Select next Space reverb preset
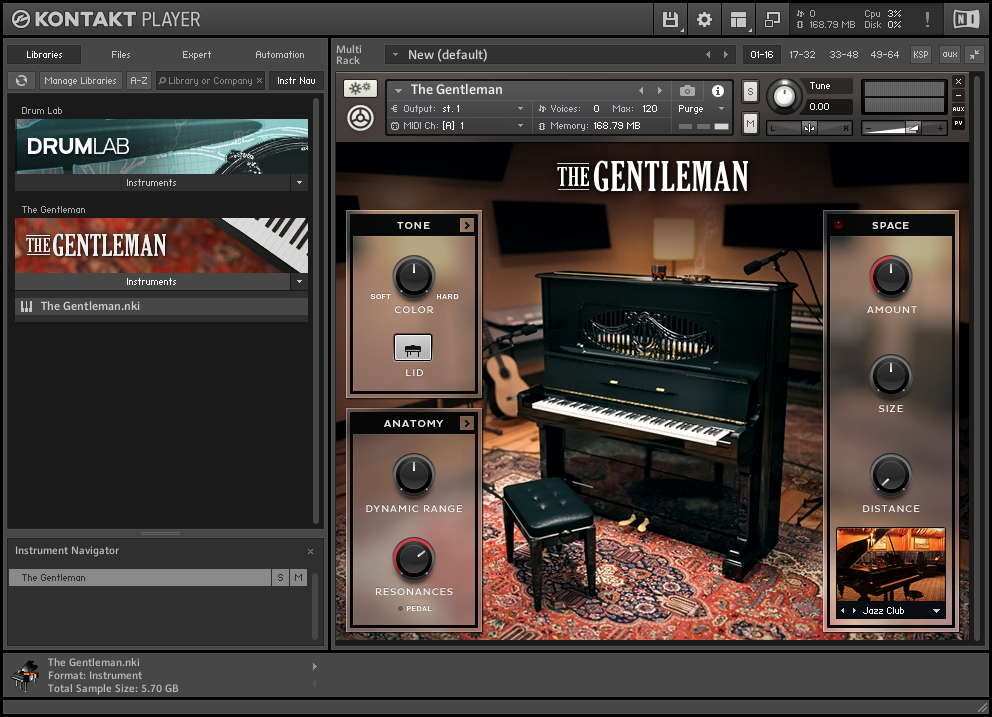992x717 pixels. [x=854, y=611]
